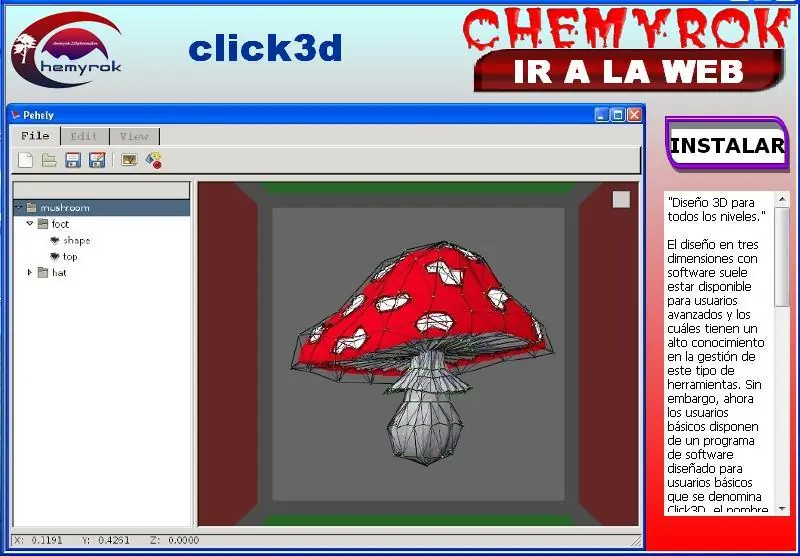Collapse the mushroom root node

[x=19, y=207]
